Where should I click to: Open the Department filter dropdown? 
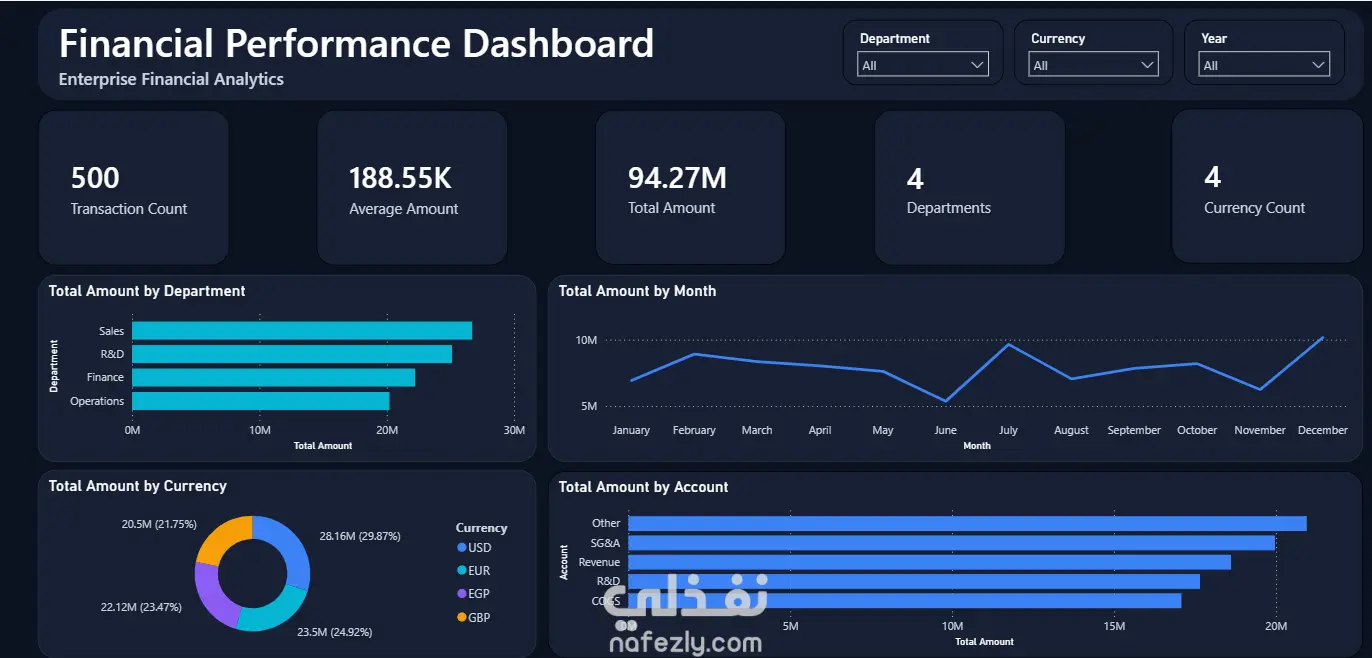[923, 65]
